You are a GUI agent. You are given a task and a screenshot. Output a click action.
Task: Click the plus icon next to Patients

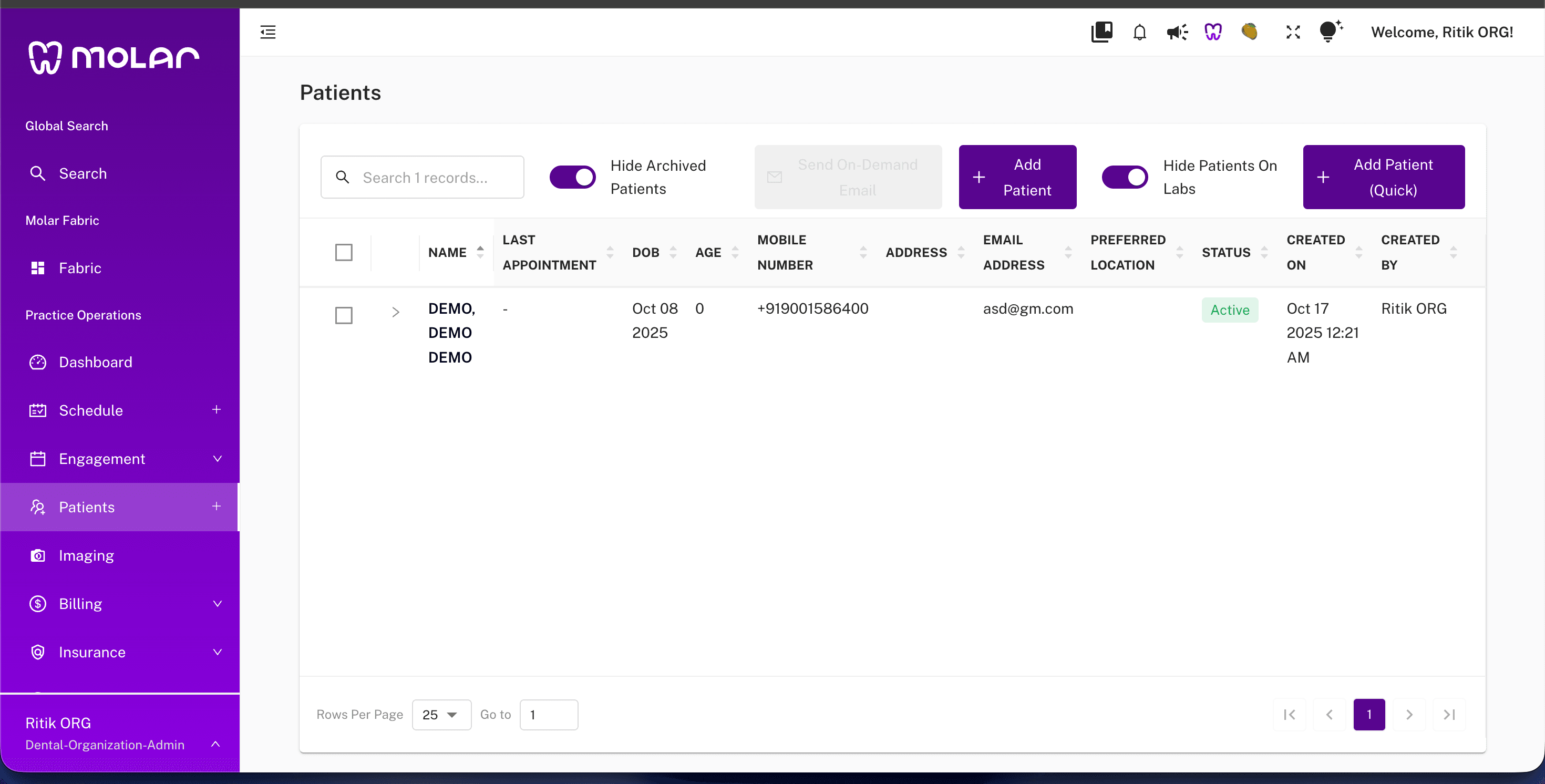point(217,506)
